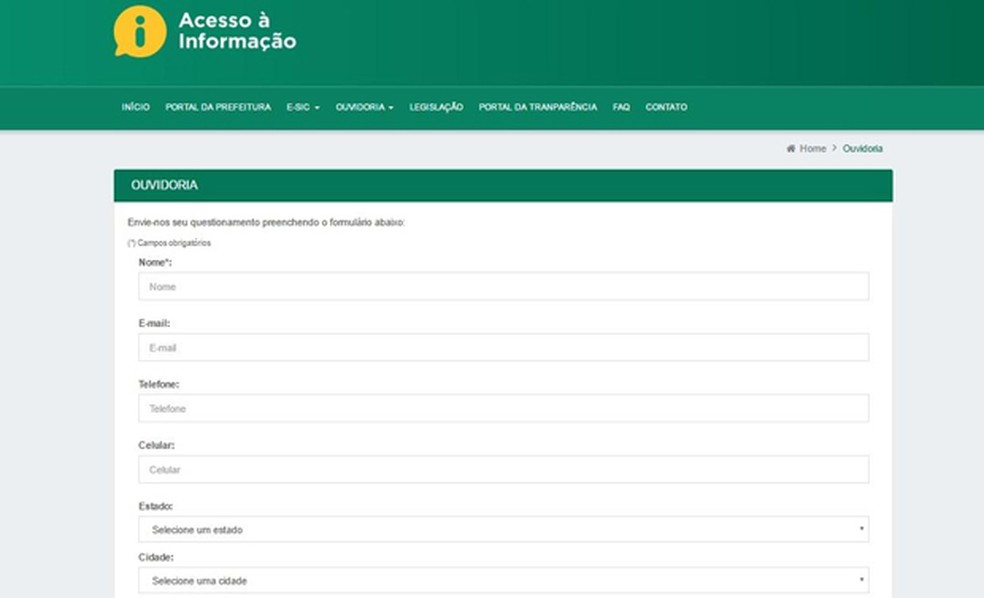
Task: Click the Celular input field
Action: (500, 468)
